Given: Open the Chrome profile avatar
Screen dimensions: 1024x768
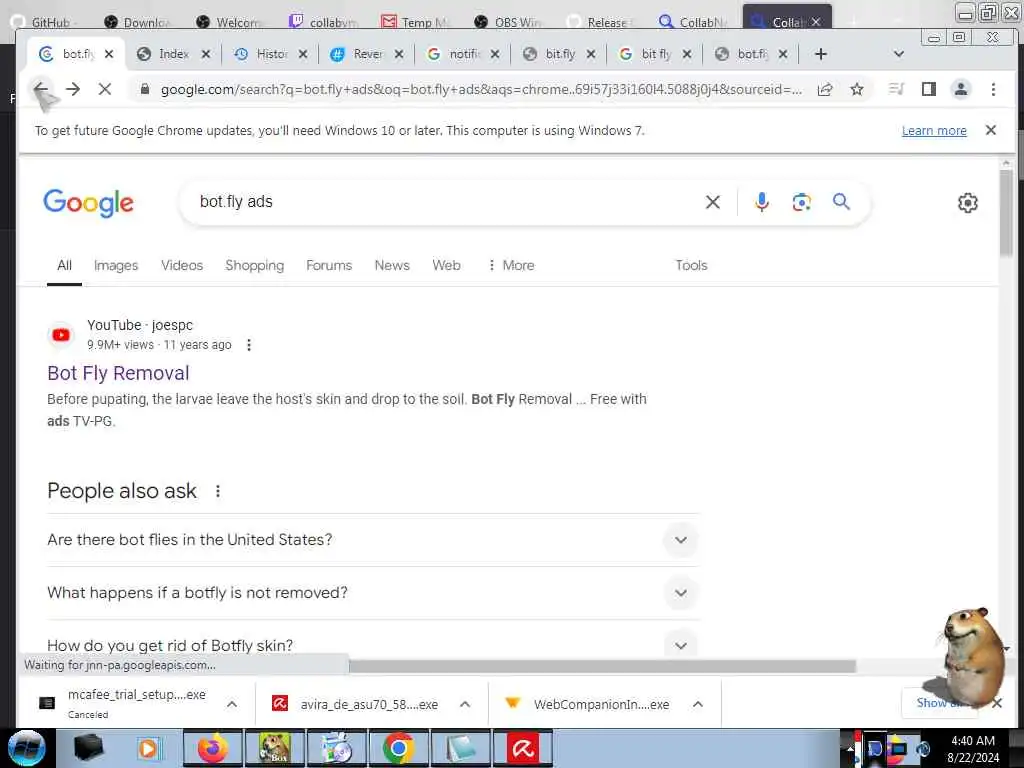Looking at the screenshot, I should coord(961,89).
